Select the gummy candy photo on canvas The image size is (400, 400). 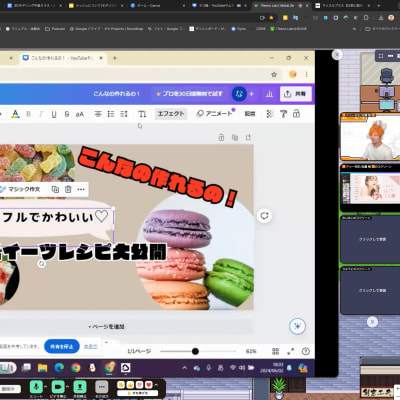(x=37, y=163)
